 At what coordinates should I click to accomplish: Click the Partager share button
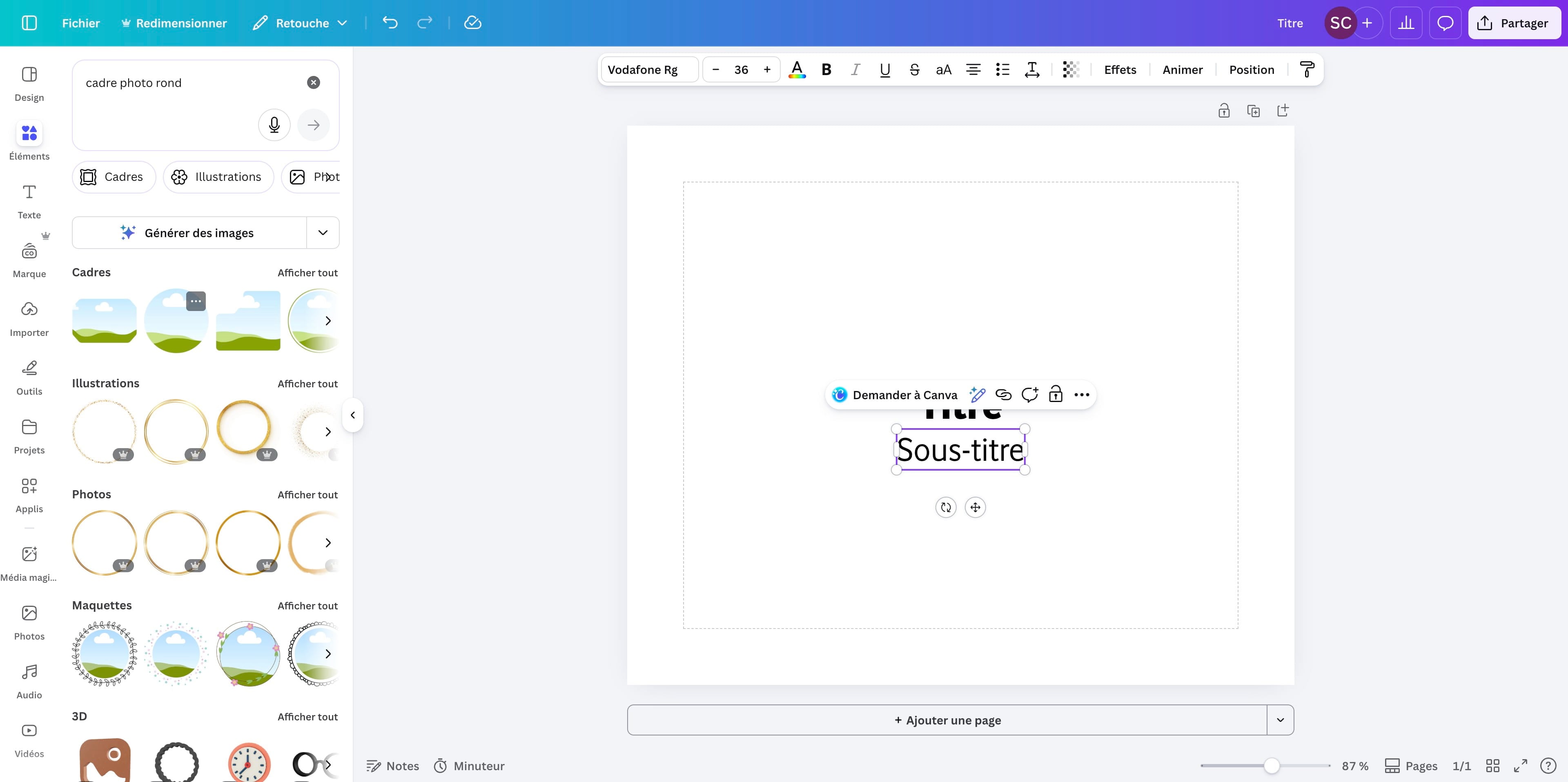[1514, 23]
